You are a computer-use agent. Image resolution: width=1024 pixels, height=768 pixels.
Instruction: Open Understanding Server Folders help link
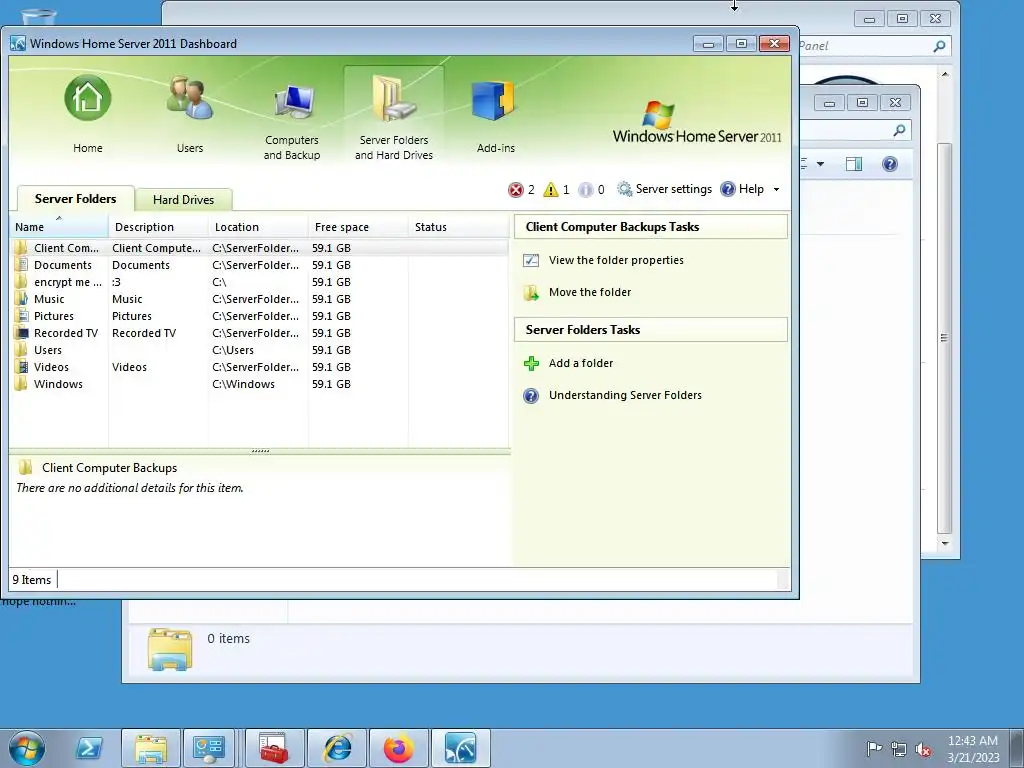click(x=625, y=395)
